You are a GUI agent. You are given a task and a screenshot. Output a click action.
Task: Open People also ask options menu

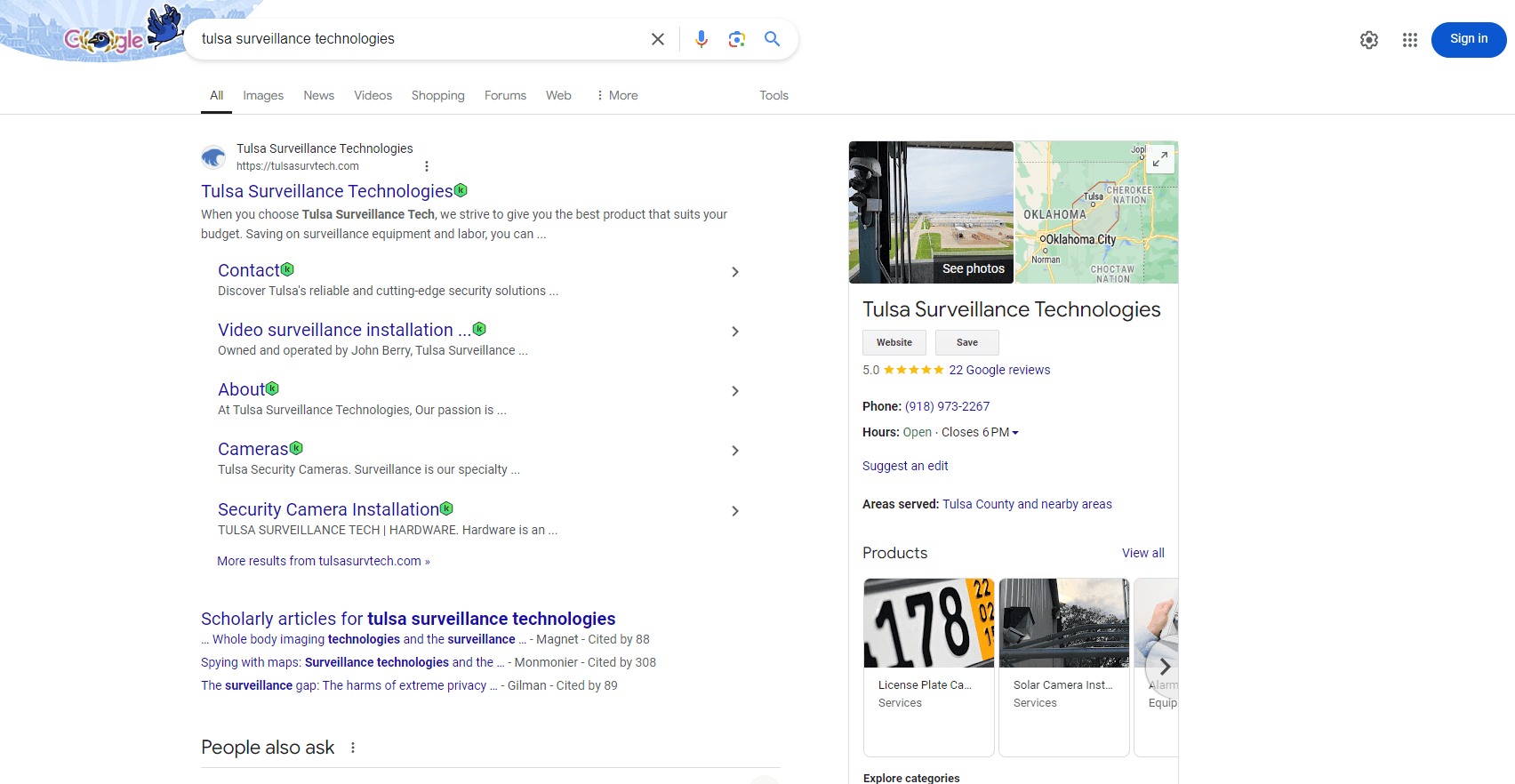tap(353, 748)
